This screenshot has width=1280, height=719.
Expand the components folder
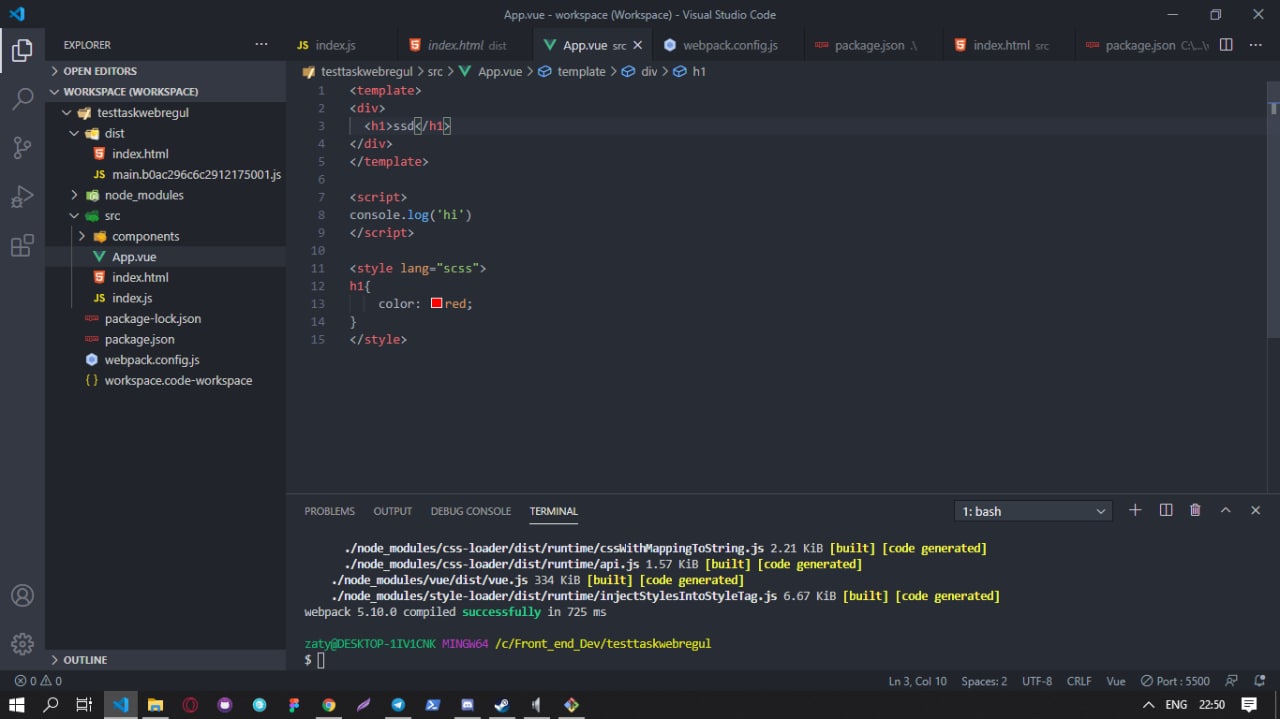pos(165,236)
